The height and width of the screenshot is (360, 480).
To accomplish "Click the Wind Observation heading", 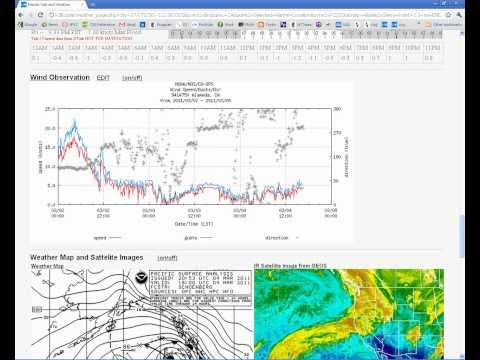I will click(60, 77).
